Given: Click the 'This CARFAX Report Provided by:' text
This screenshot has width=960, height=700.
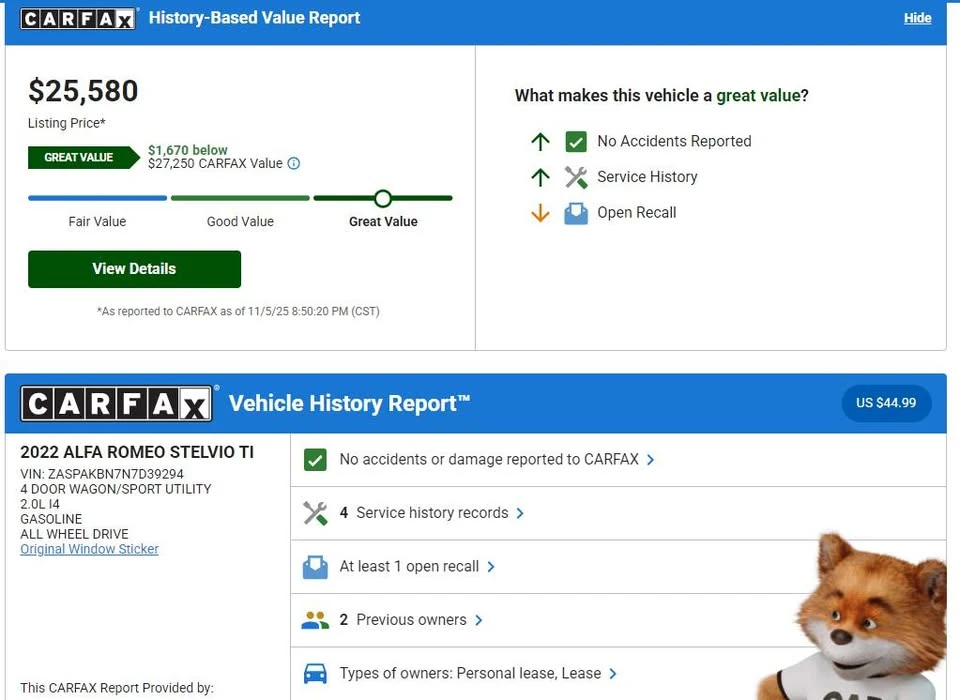Looking at the screenshot, I should click(117, 688).
